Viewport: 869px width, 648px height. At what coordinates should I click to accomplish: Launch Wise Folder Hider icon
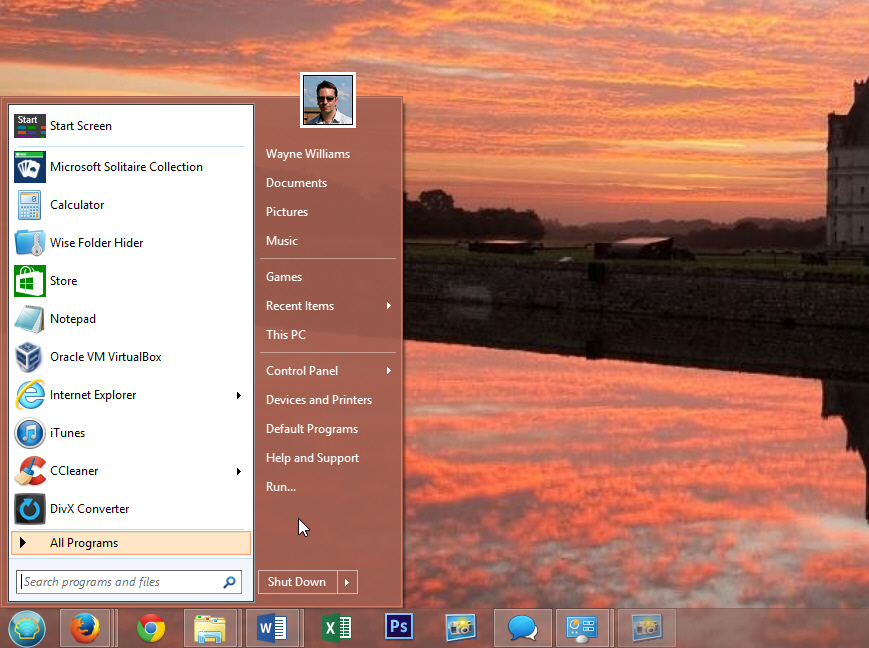coord(29,243)
